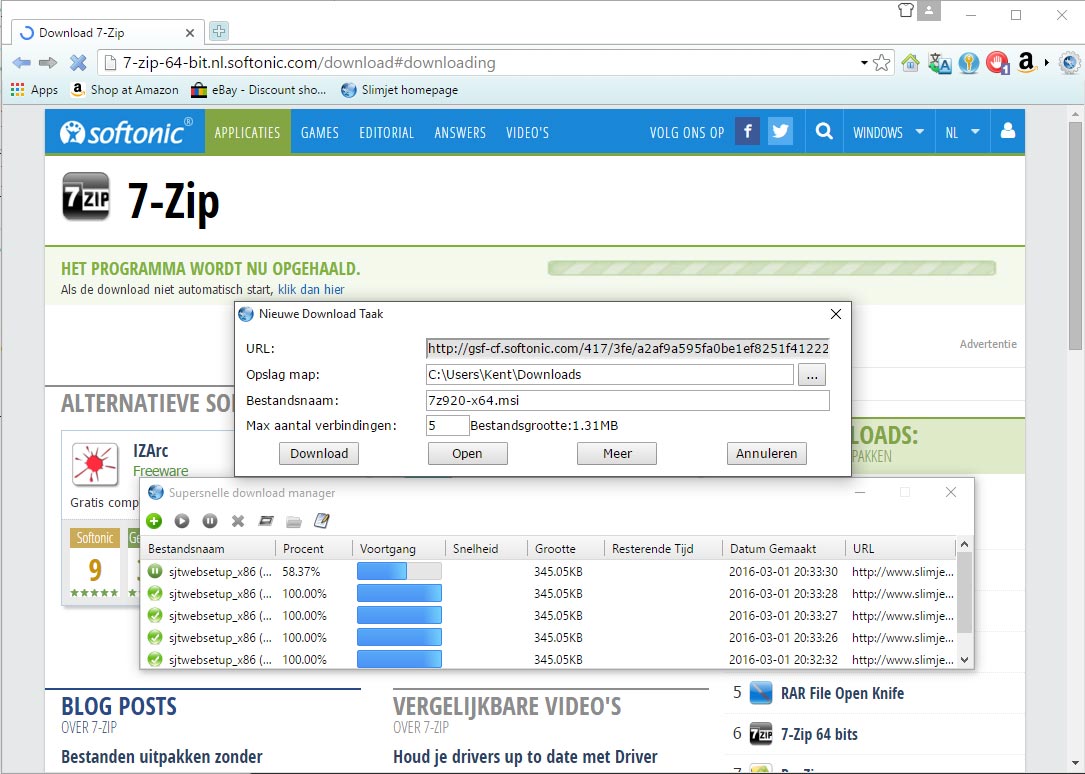Viewport: 1085px width, 774px height.
Task: Click the run-file icon in download manager toolbar
Action: coord(266,521)
